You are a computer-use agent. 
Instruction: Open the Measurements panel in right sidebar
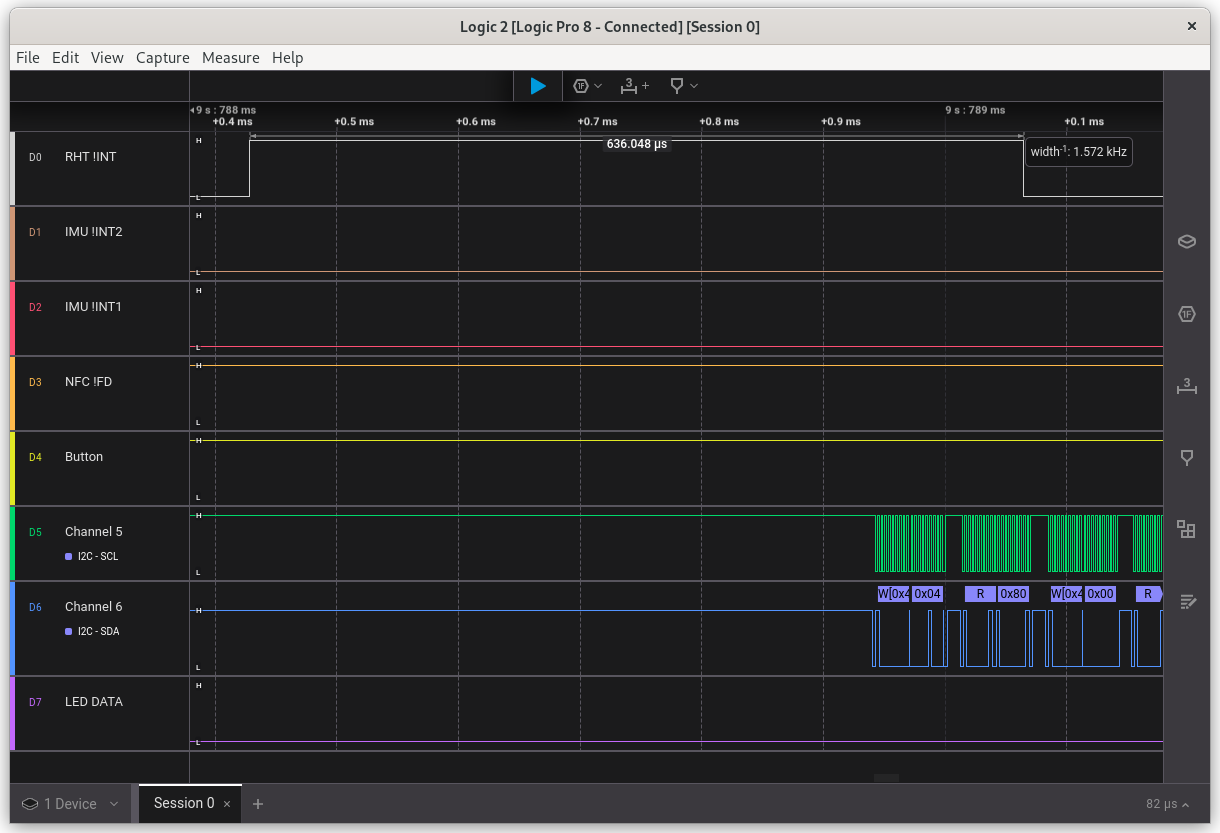[1187, 387]
